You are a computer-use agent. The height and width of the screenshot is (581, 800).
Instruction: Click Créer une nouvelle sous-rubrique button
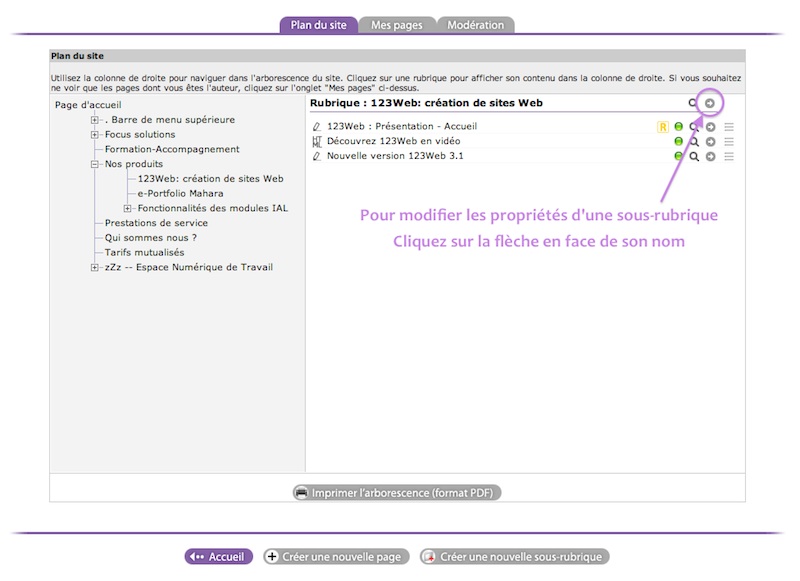click(514, 557)
